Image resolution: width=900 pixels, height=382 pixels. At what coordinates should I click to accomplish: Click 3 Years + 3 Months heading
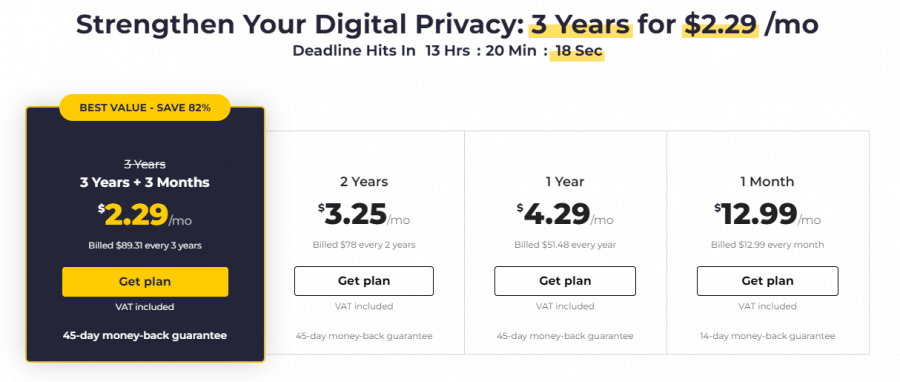(145, 182)
